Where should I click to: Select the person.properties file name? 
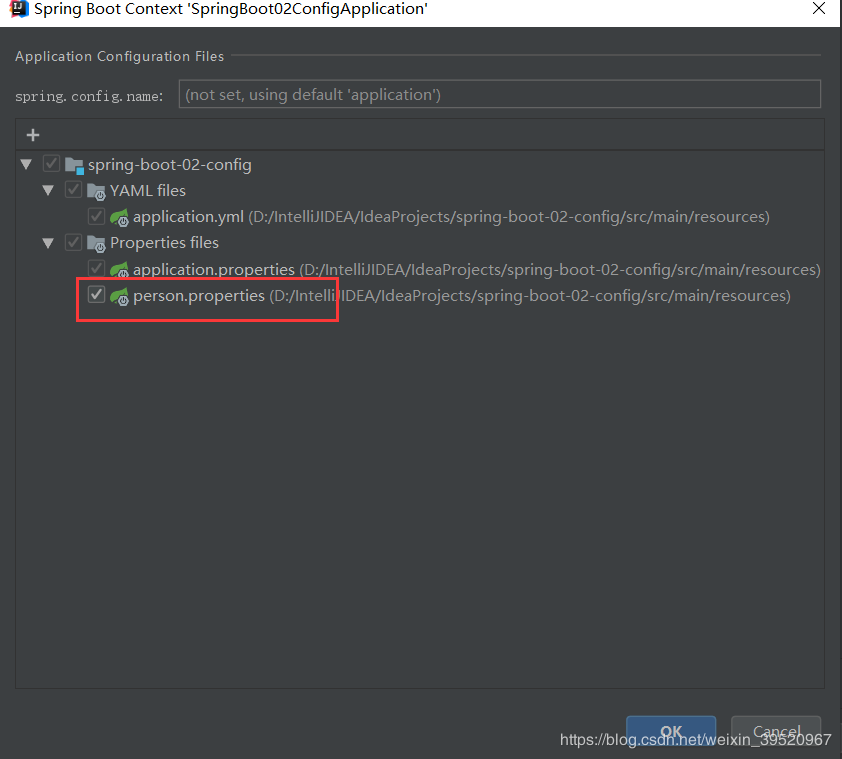click(199, 295)
